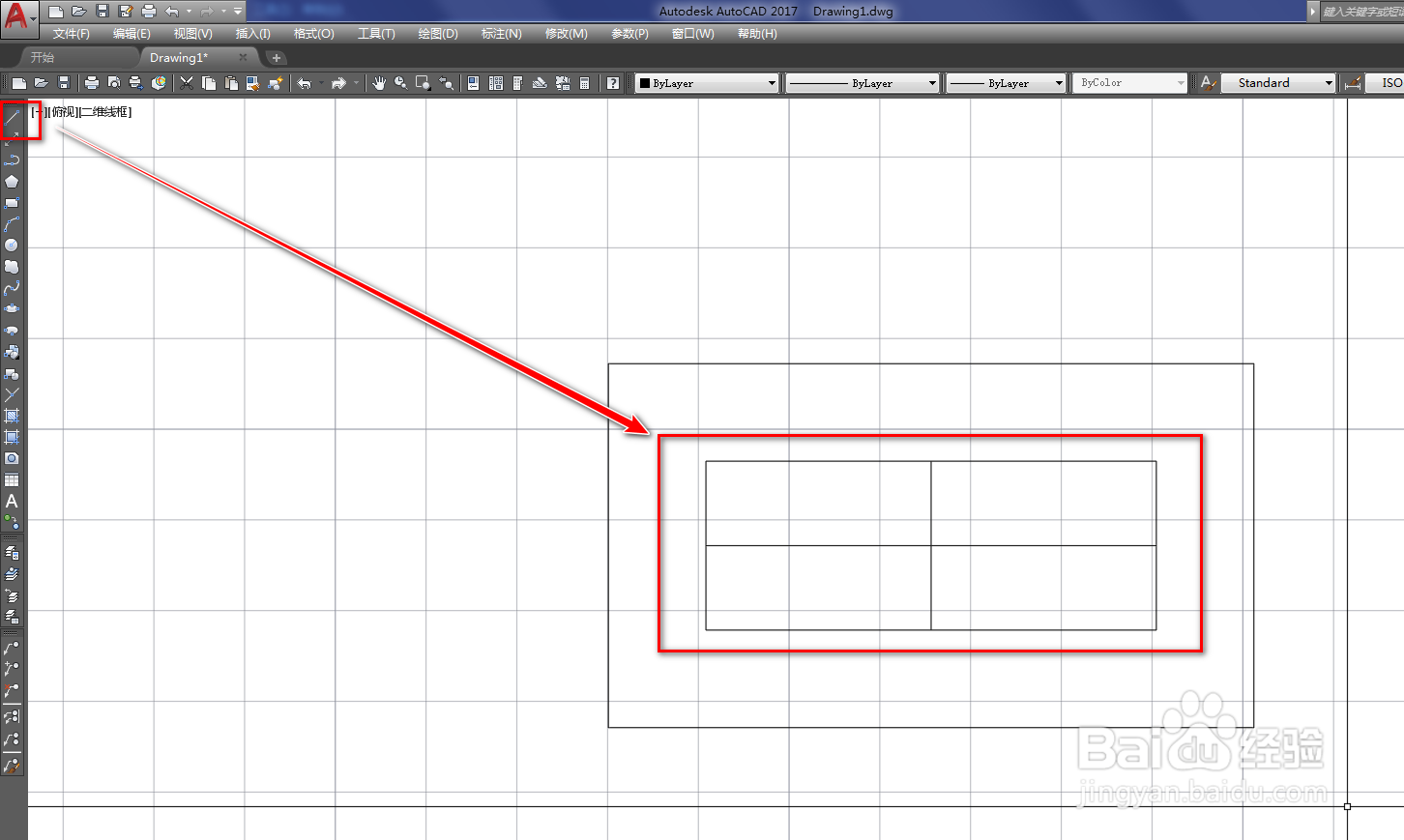Close the Drawing1* tab
Viewport: 1404px width, 840px height.
[243, 58]
